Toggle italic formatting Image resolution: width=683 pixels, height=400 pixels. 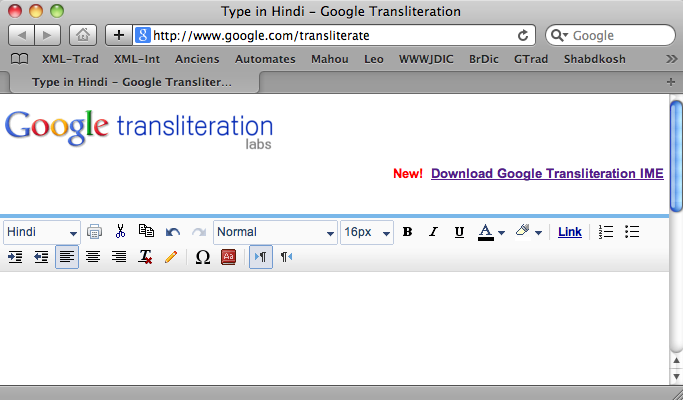[x=433, y=232]
